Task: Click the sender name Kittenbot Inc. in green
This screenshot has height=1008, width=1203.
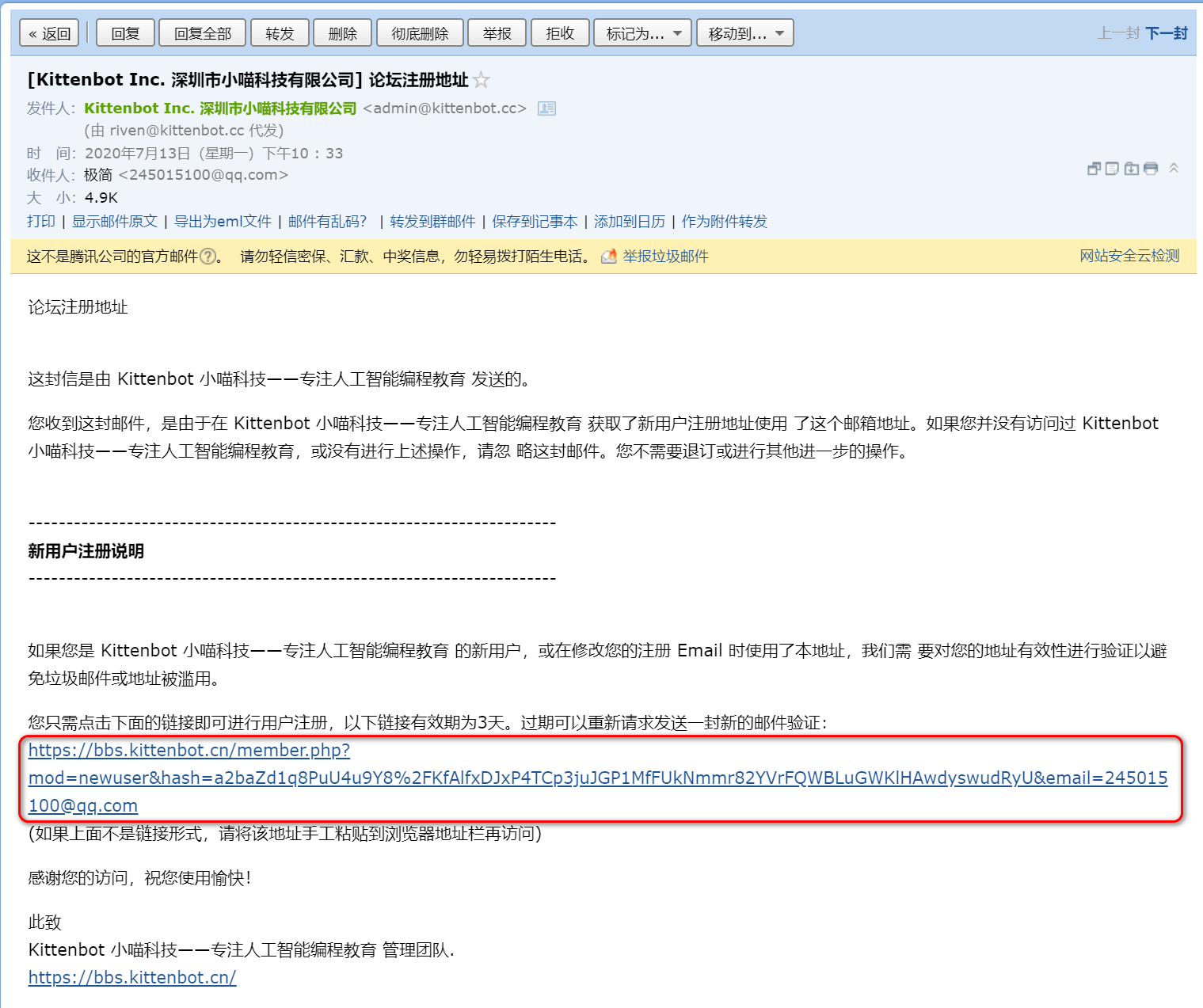Action: 220,108
